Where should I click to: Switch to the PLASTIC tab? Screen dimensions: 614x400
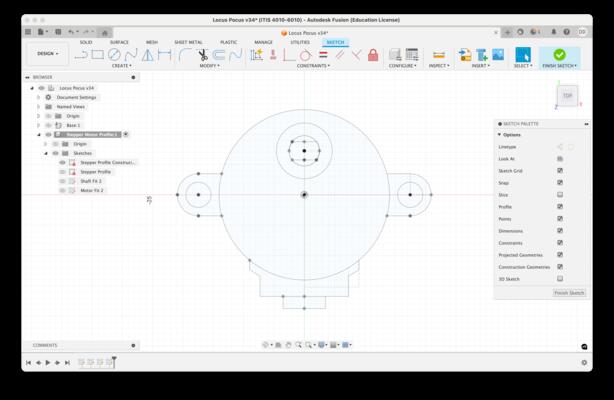click(x=228, y=42)
